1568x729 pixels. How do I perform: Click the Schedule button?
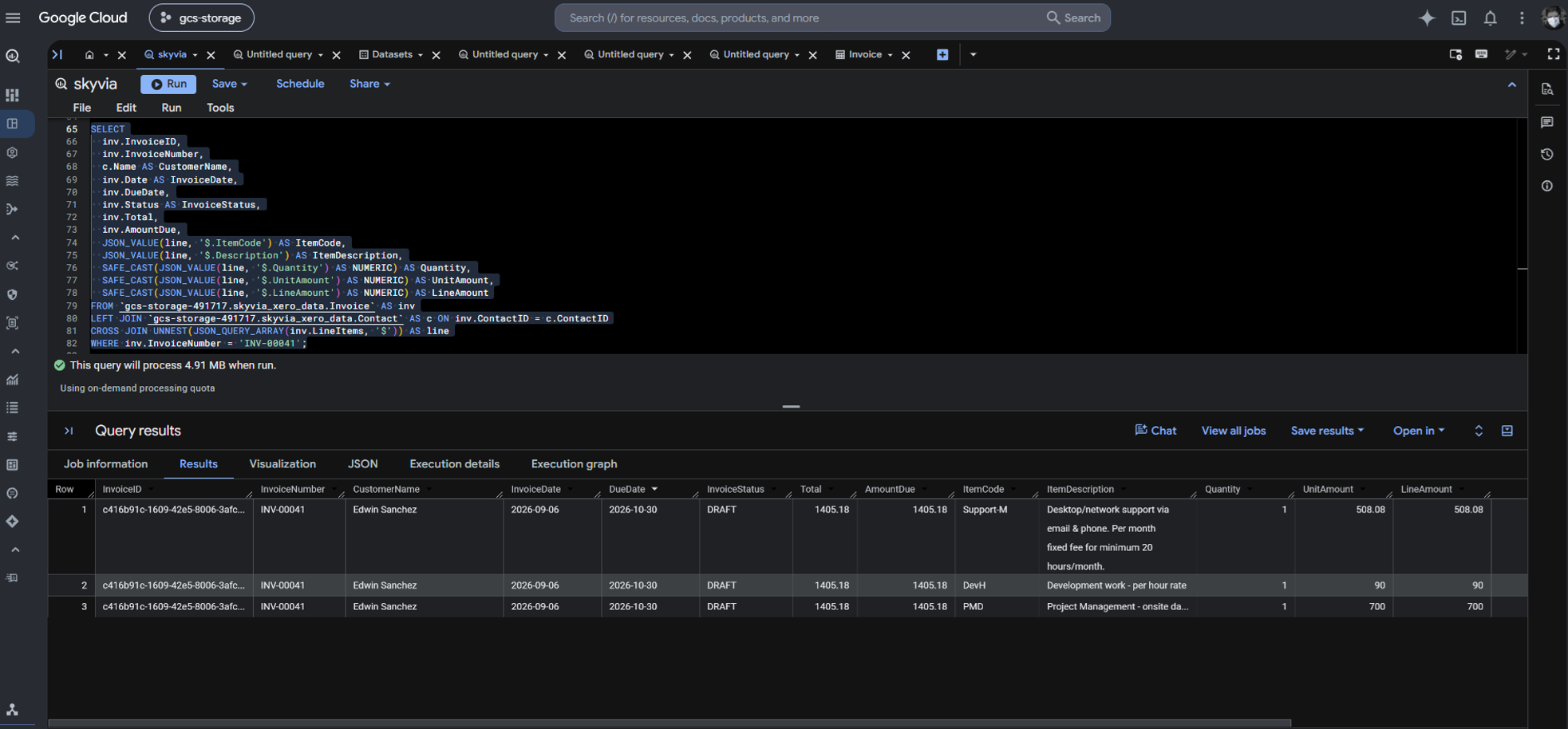click(300, 84)
